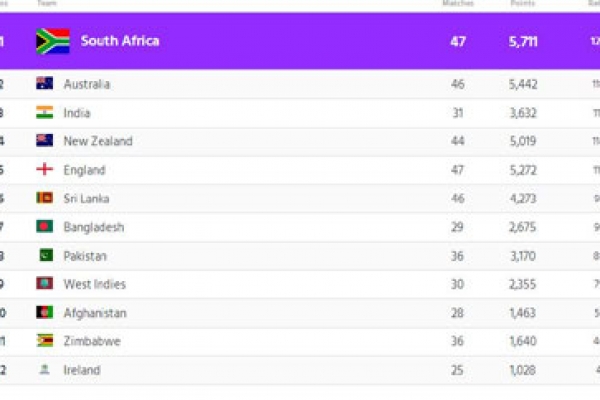Screen dimensions: 600x400
Task: Click the West Indies flag icon
Action: click(x=45, y=284)
